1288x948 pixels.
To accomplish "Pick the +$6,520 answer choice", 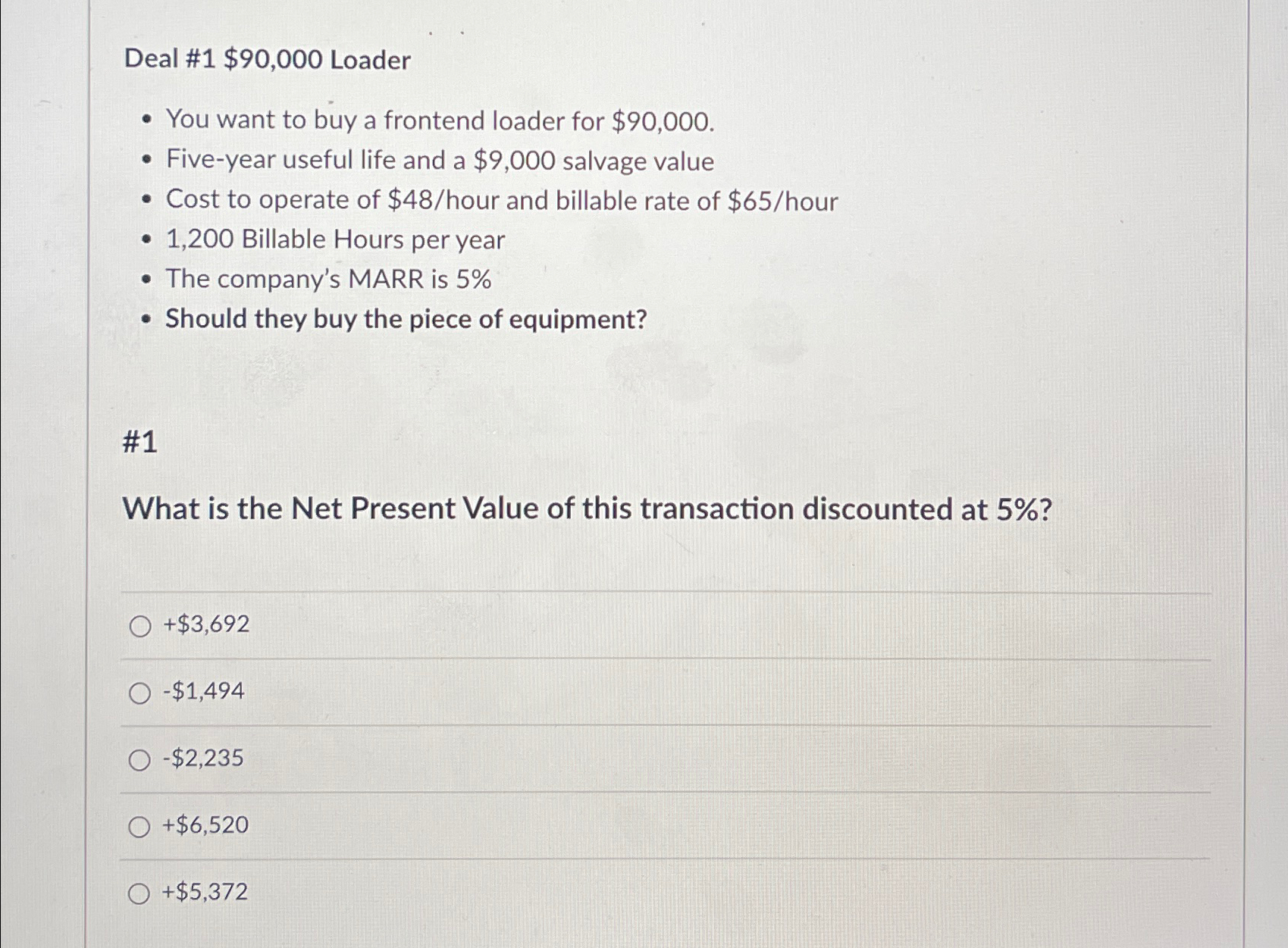I will (140, 826).
